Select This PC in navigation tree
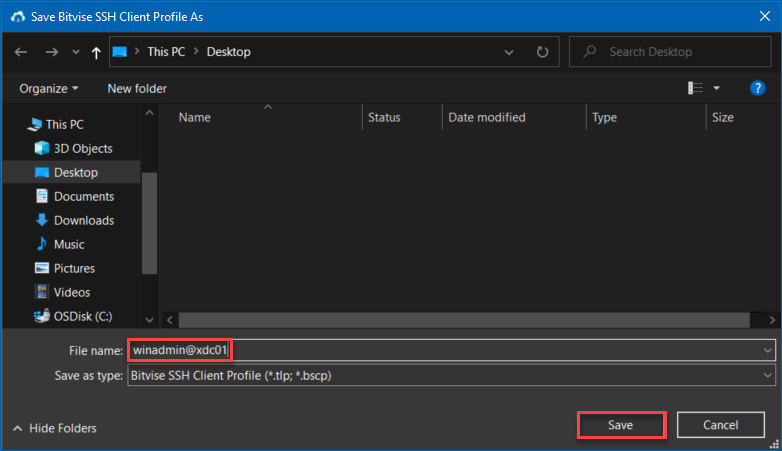Viewport: 782px width, 451px height. pos(64,124)
